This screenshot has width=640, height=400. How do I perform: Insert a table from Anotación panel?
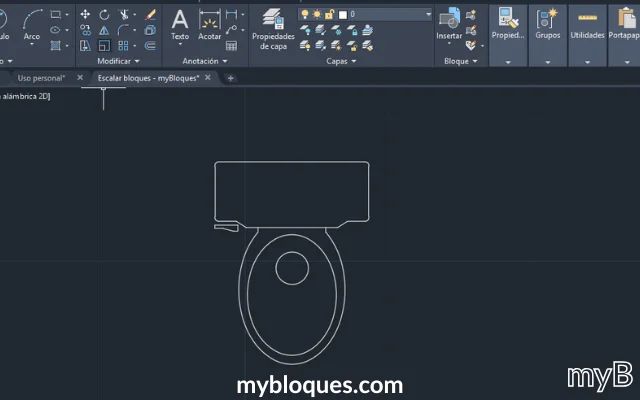click(232, 46)
